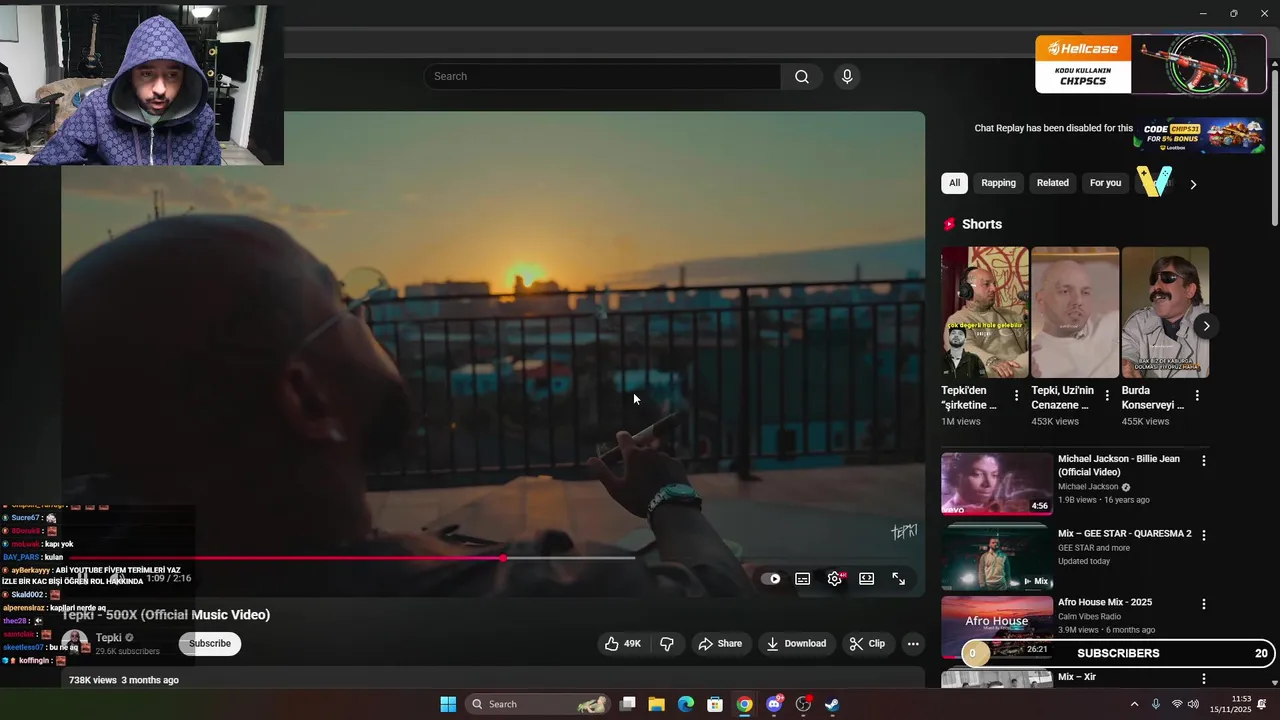Create a clip with the Clip button
The width and height of the screenshot is (1280, 720).
[867, 644]
